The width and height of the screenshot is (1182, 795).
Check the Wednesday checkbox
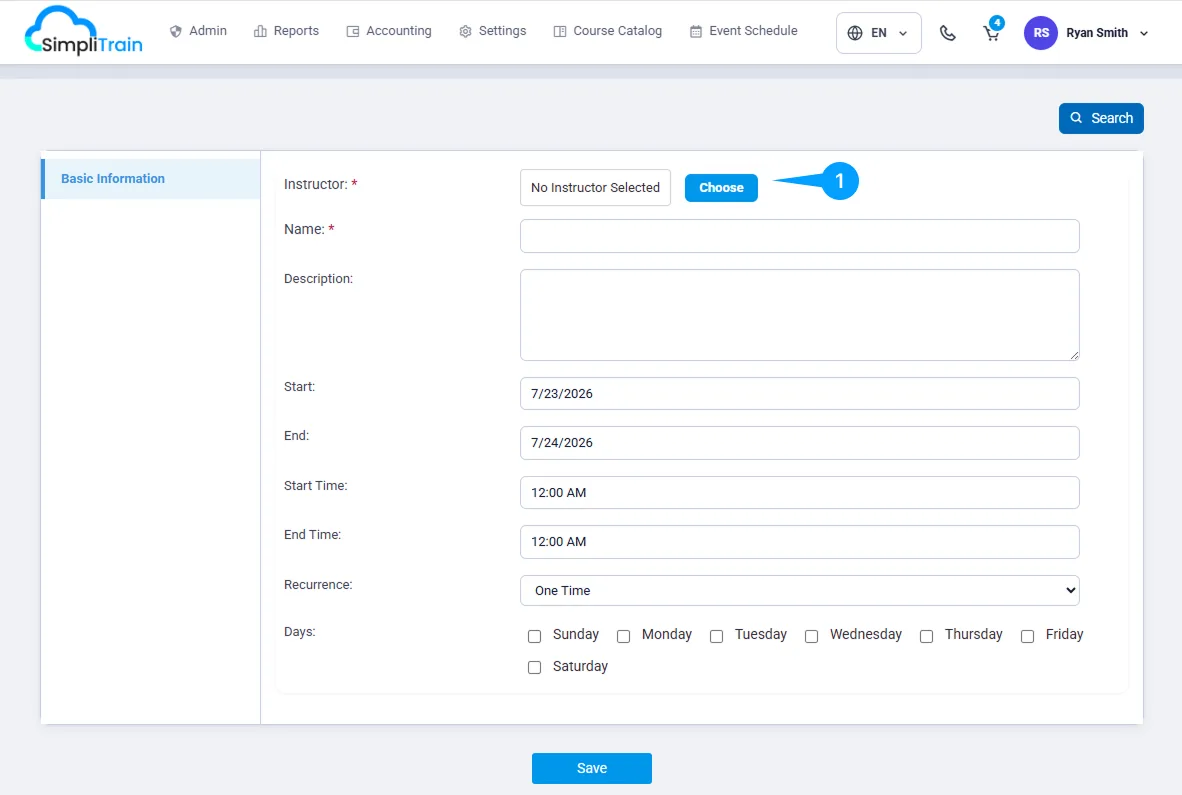point(812,637)
